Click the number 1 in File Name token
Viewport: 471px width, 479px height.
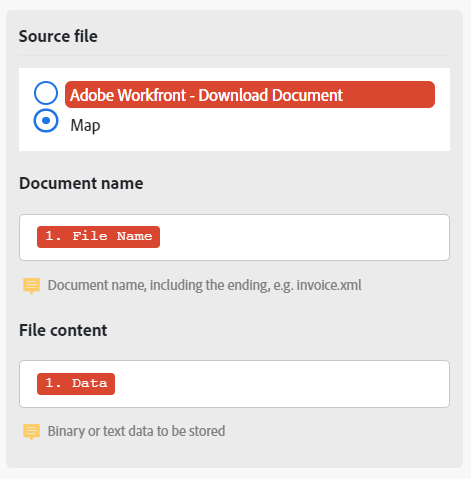(49, 236)
